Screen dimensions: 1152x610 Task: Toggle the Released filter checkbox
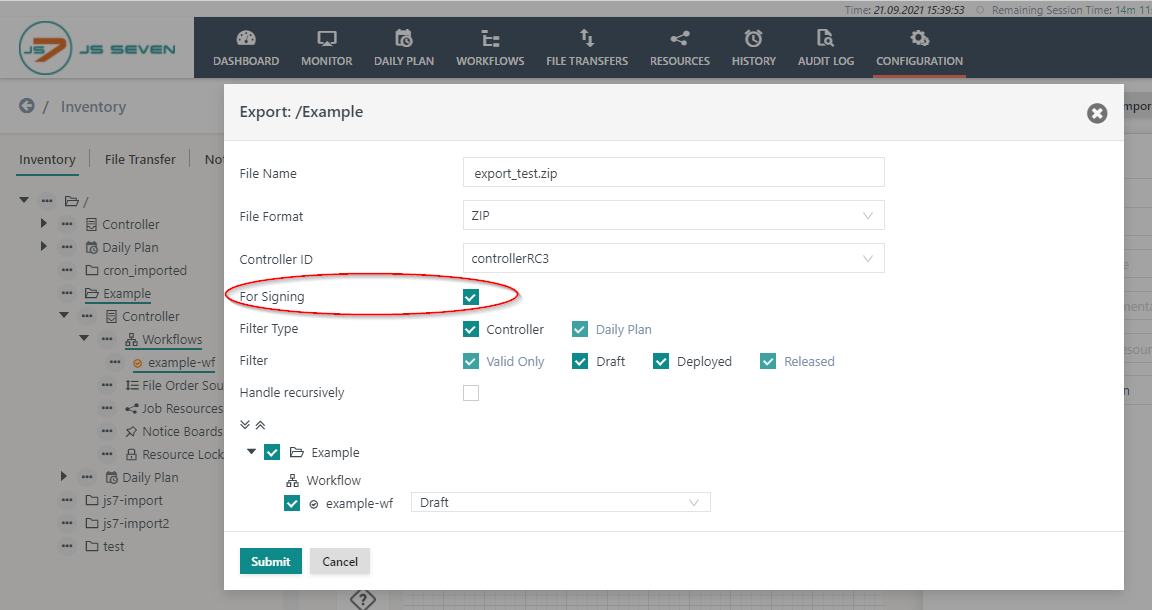pos(768,361)
